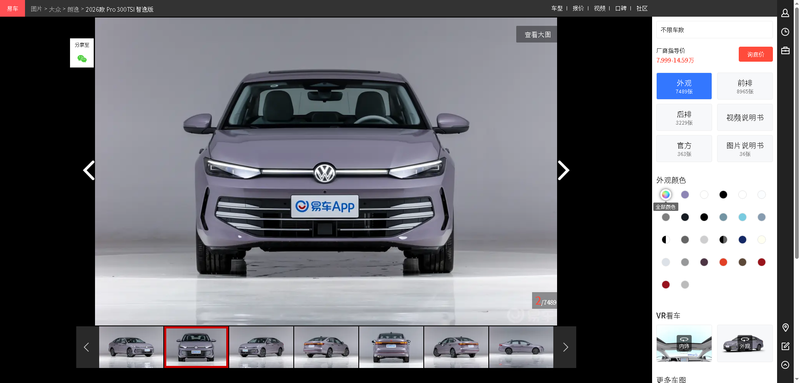Viewport: 800px width, 383px height.
Task: Open browsing history clock icon
Action: pos(785,32)
